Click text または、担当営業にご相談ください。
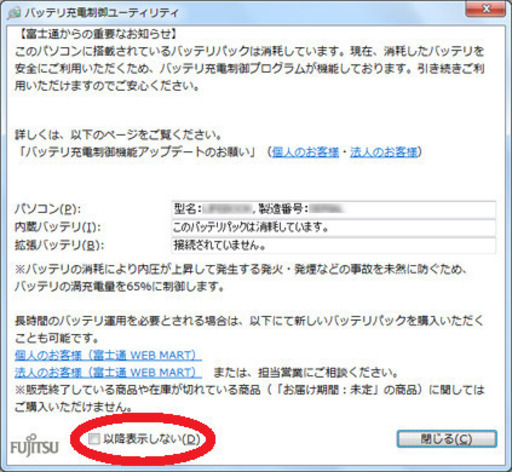 305,372
